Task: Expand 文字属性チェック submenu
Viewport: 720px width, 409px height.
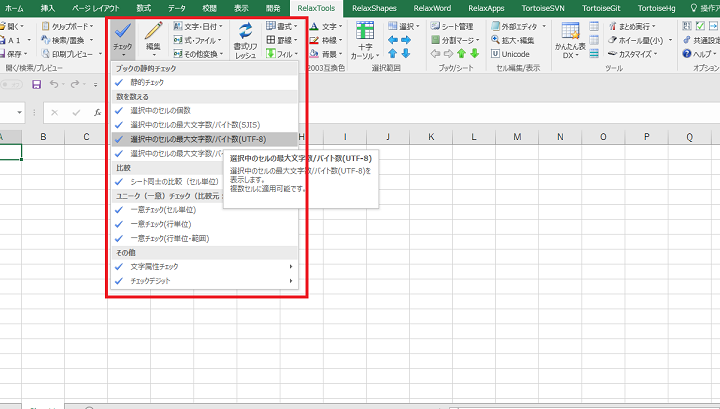Action: pos(204,267)
